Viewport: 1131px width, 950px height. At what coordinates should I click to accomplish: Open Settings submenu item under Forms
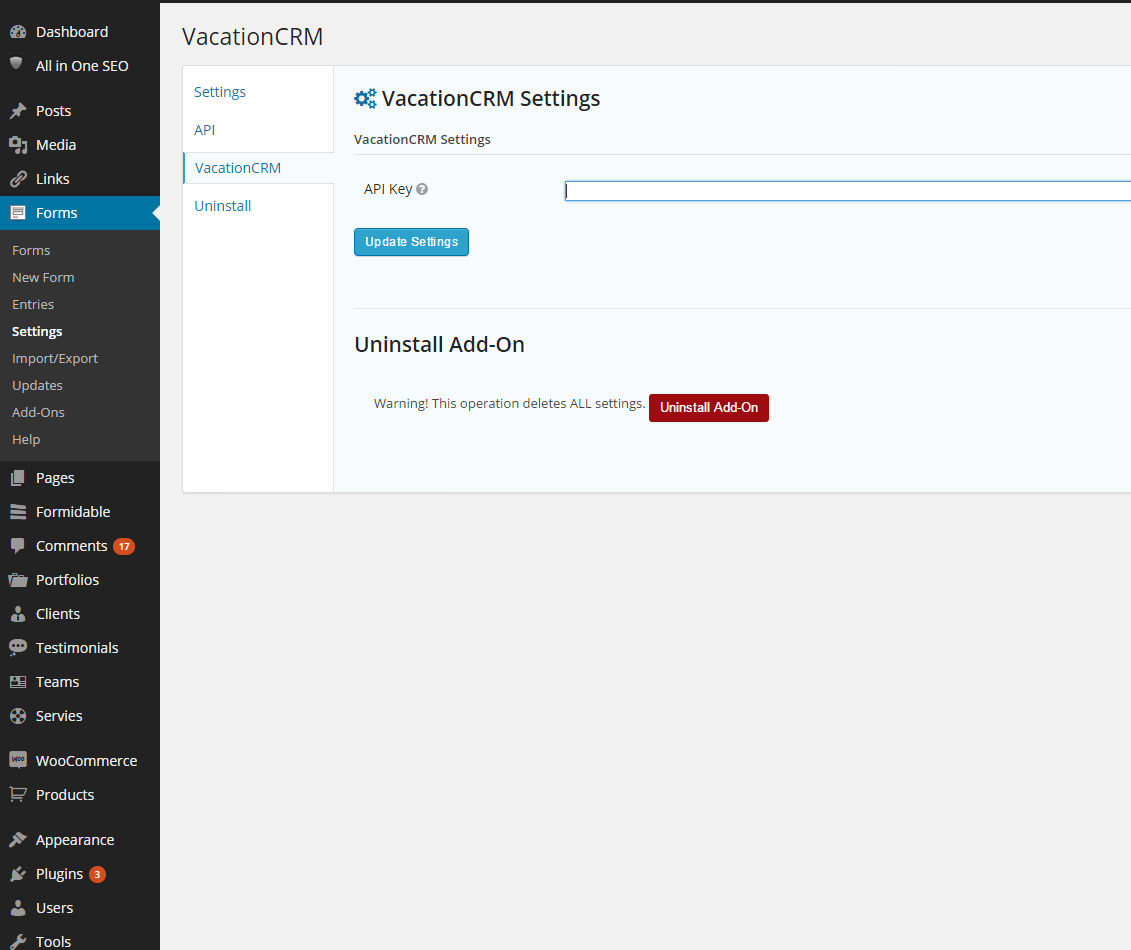37,331
